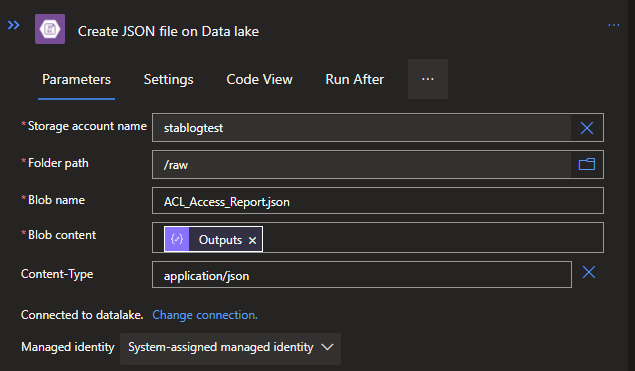Viewport: 635px width, 371px height.
Task: Open the top-right ellipsis options menu
Action: click(614, 26)
